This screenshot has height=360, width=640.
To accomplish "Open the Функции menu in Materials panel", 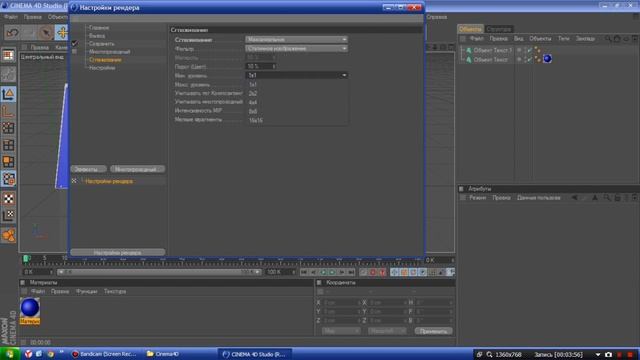I will tap(87, 291).
